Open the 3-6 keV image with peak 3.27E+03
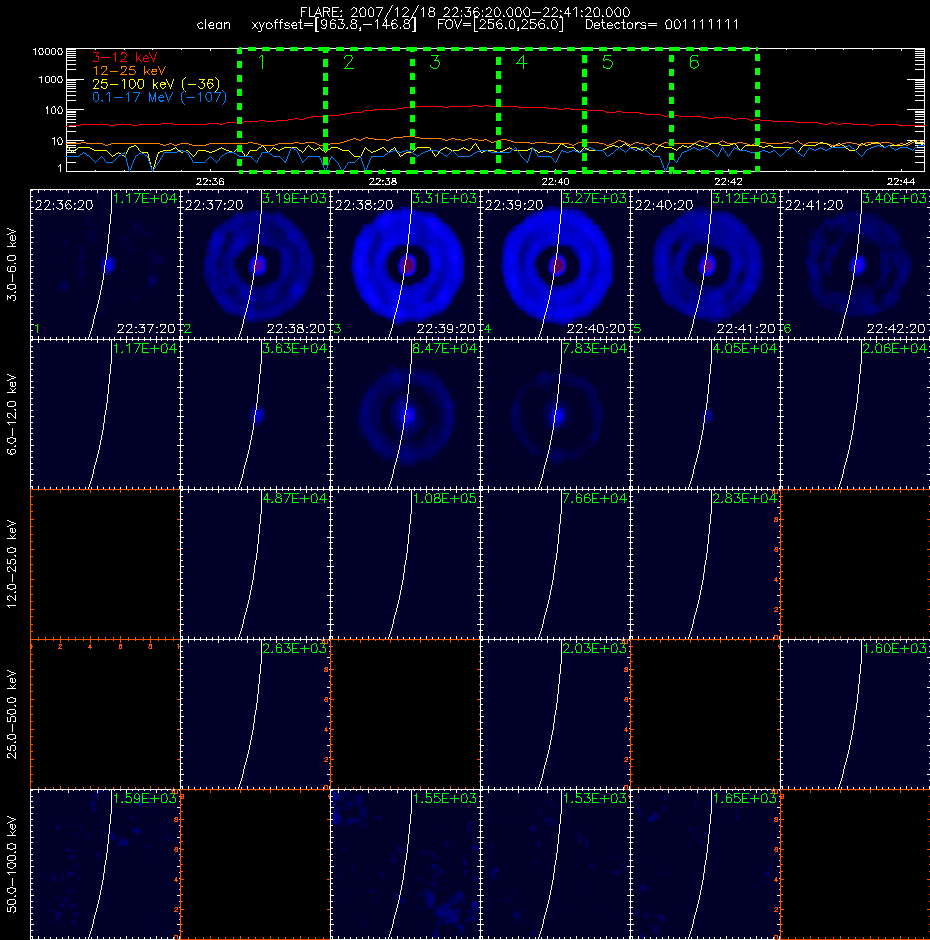This screenshot has width=930, height=940. 555,264
